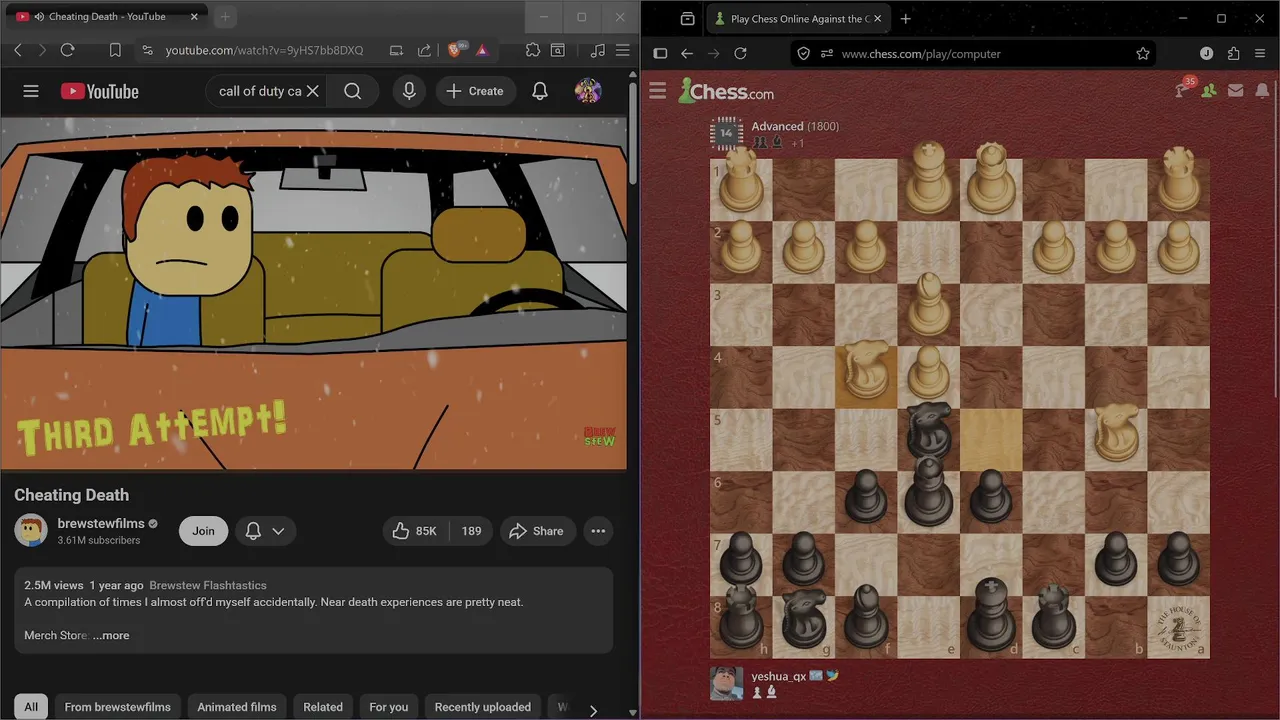The height and width of the screenshot is (720, 1280).
Task: Click the Share button under video
Action: 536,531
